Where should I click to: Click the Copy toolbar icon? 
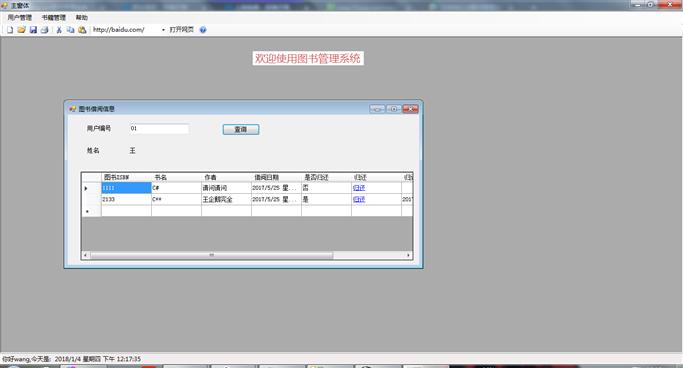(71, 30)
